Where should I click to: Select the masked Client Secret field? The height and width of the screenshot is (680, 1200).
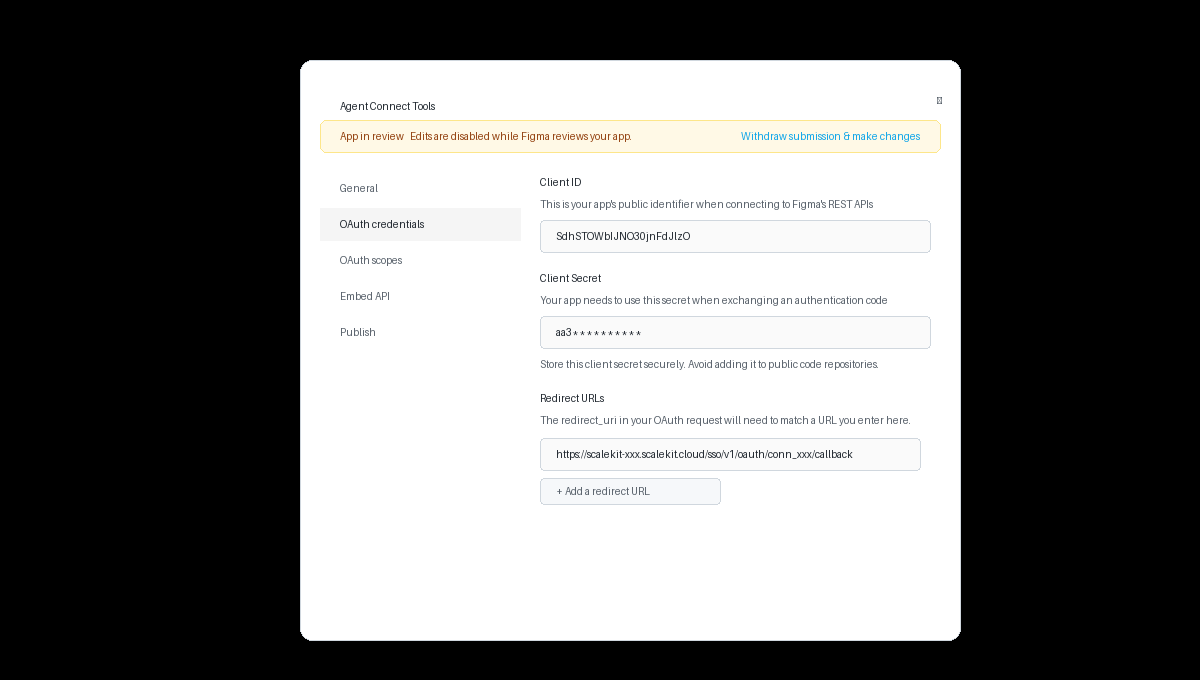click(735, 332)
